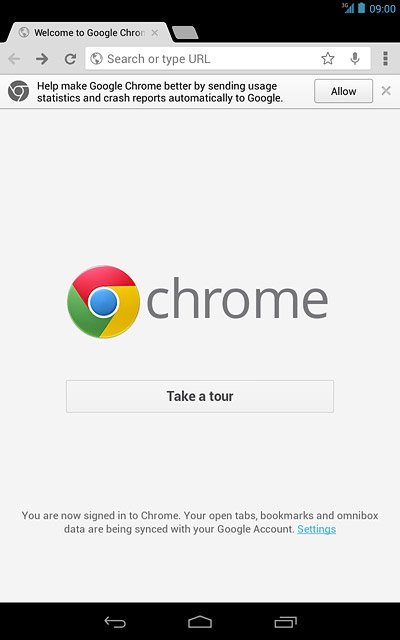Click the forward navigation arrow
This screenshot has height=640, width=400.
coord(42,59)
